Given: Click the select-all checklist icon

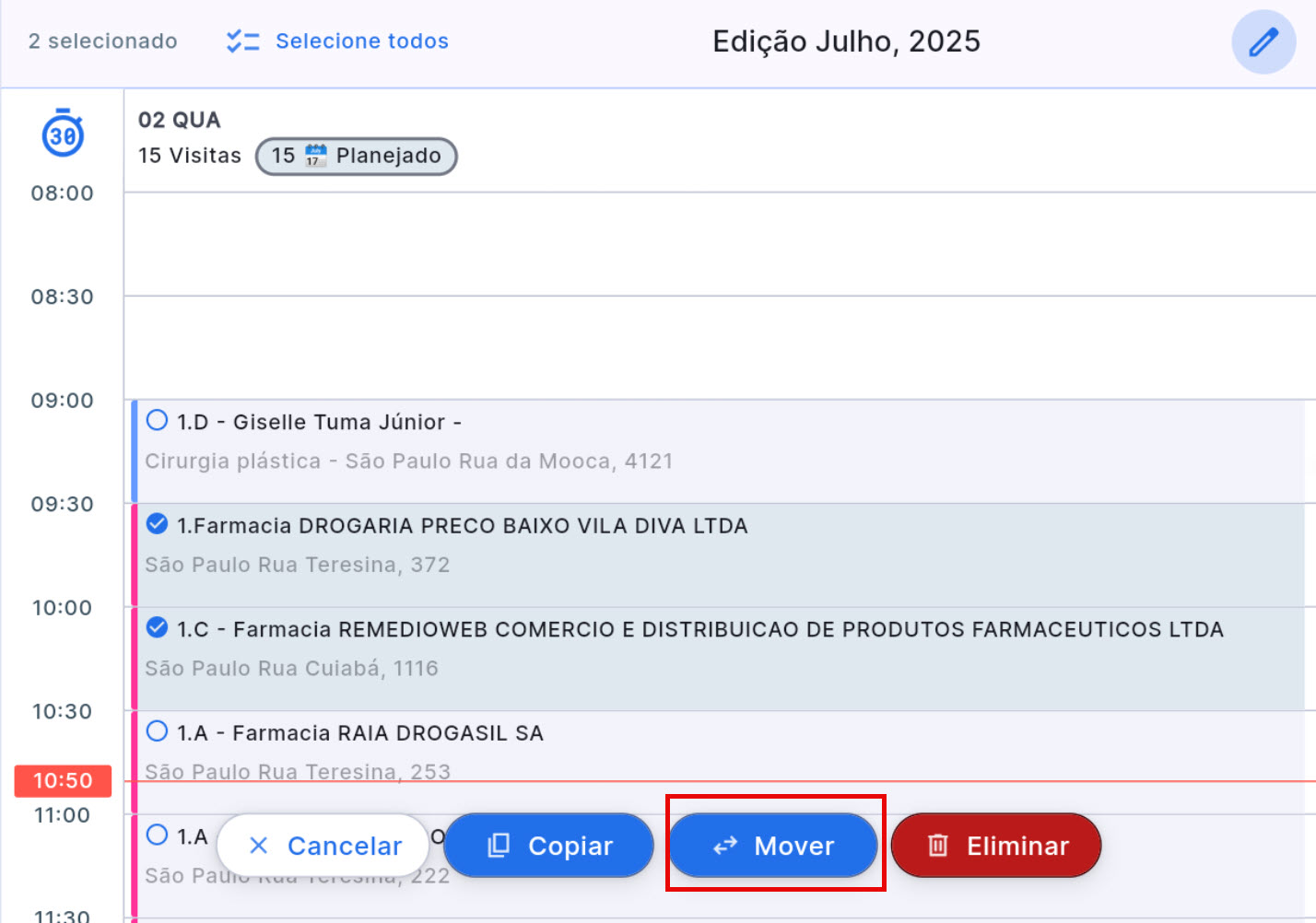Looking at the screenshot, I should (x=243, y=41).
